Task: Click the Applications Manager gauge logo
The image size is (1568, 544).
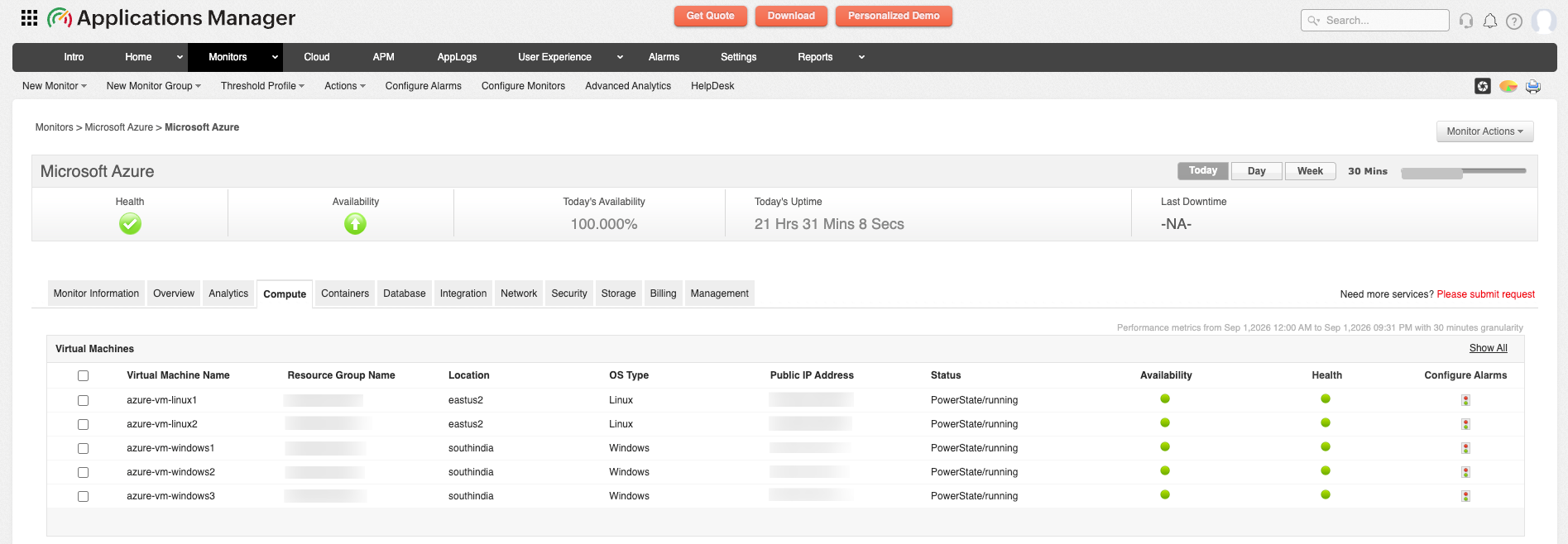Action: point(60,17)
